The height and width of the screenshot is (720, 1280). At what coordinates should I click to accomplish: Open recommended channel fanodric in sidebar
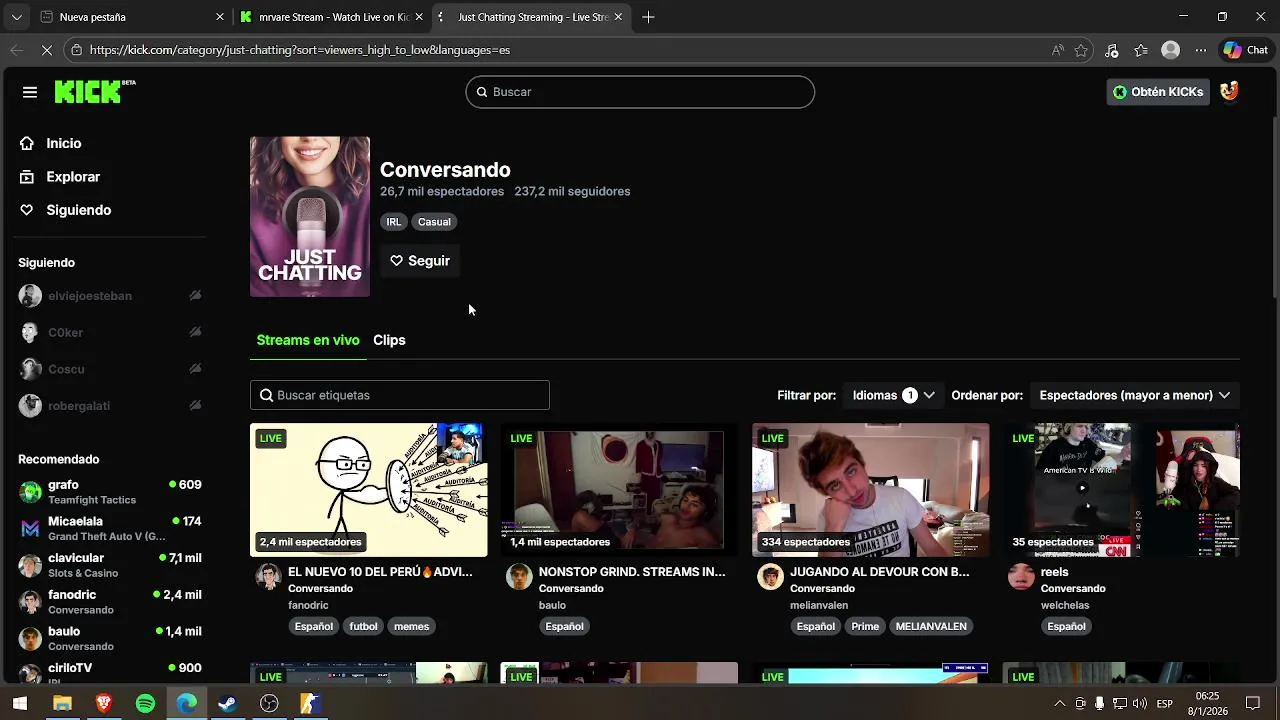[x=110, y=601]
